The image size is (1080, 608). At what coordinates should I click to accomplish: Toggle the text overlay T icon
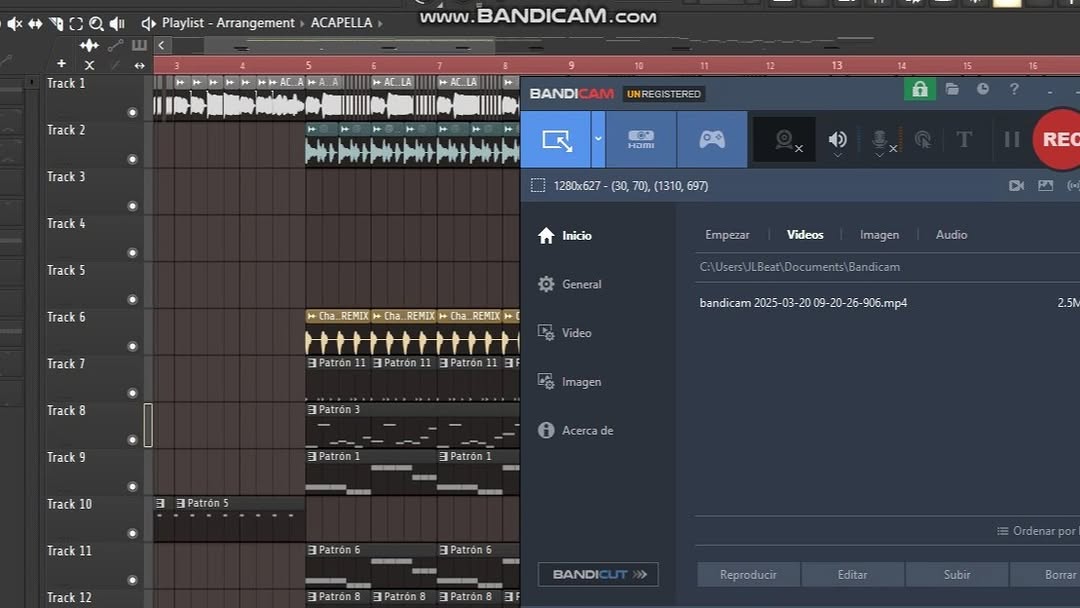(964, 140)
